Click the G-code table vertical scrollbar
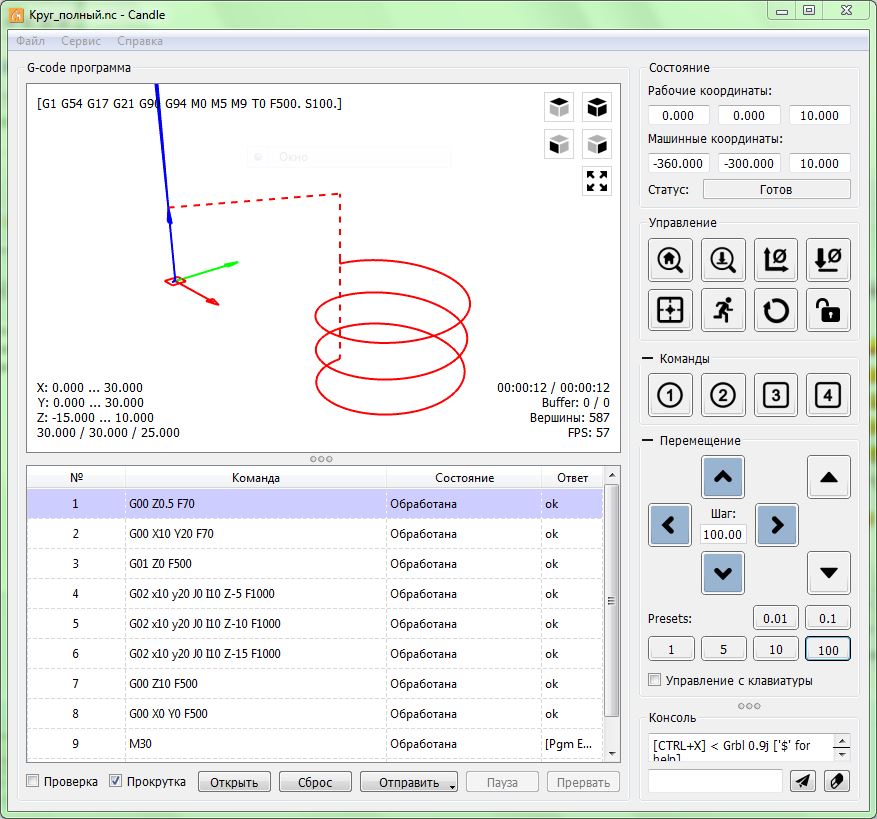Screen dimensions: 877x819 click(612, 600)
